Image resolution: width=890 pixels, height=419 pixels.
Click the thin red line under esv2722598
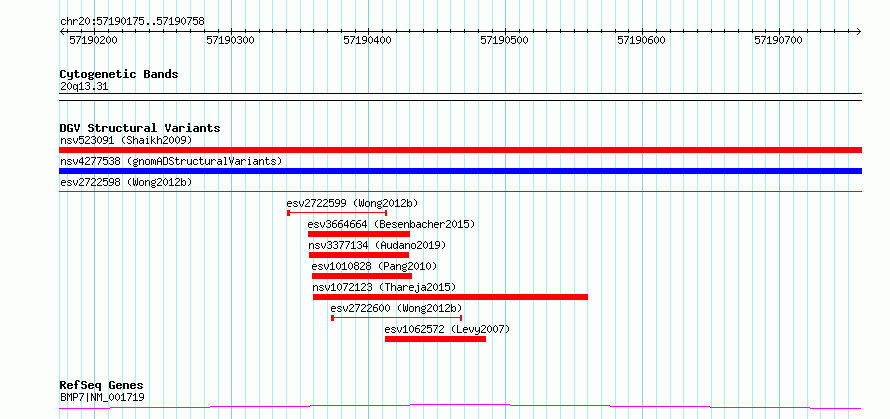[x=460, y=191]
